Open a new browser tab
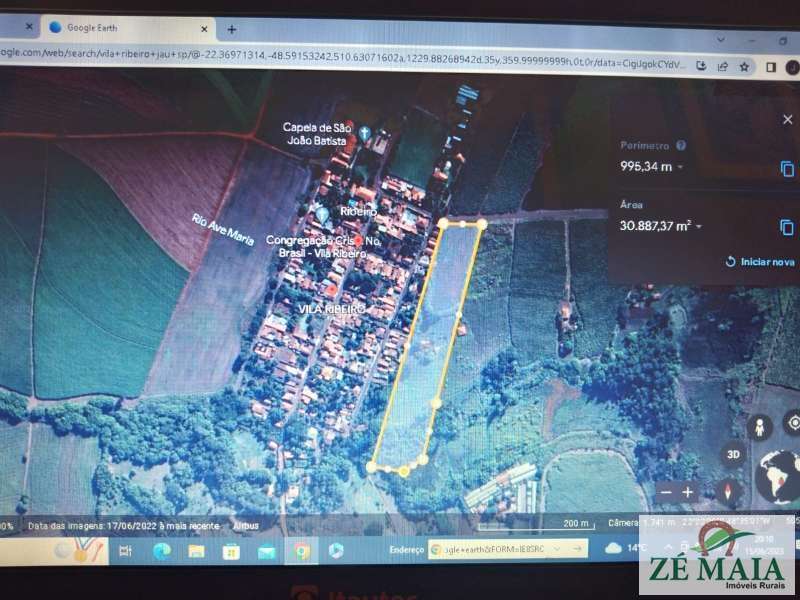The image size is (800, 600). [x=232, y=29]
